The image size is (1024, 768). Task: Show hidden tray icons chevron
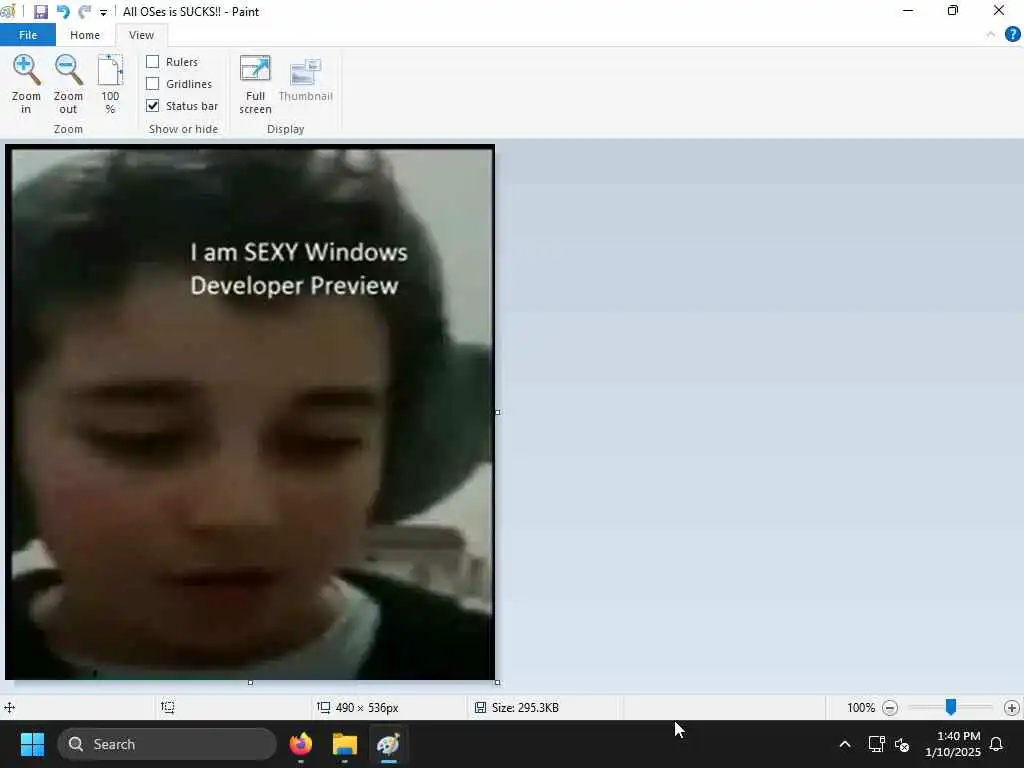click(x=844, y=744)
